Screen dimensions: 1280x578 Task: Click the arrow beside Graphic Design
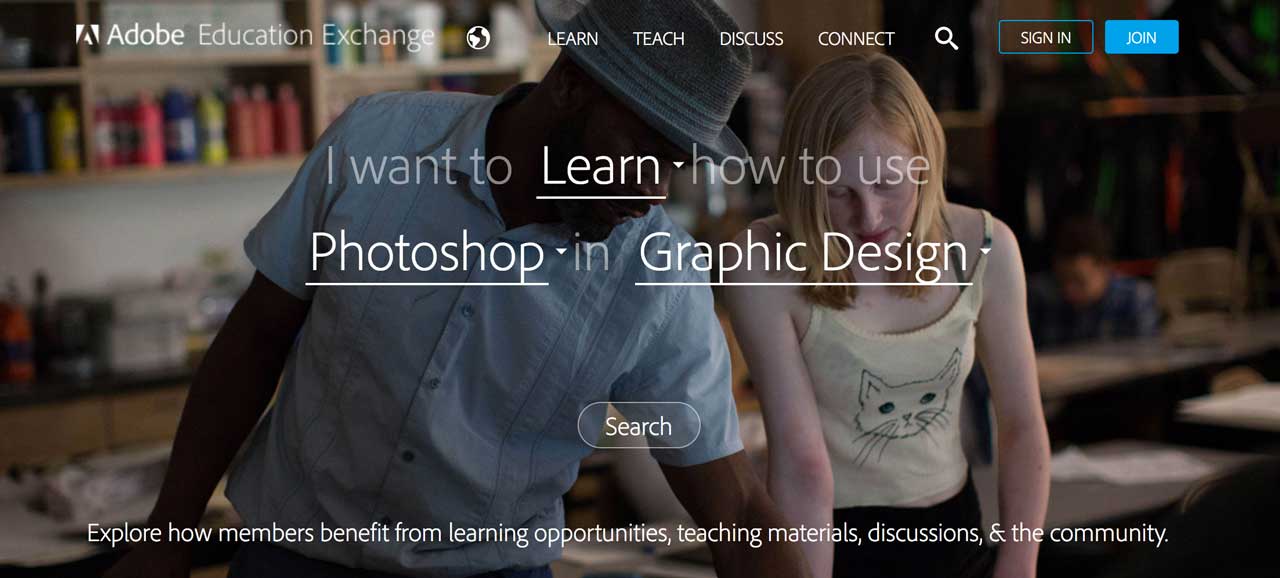point(985,250)
